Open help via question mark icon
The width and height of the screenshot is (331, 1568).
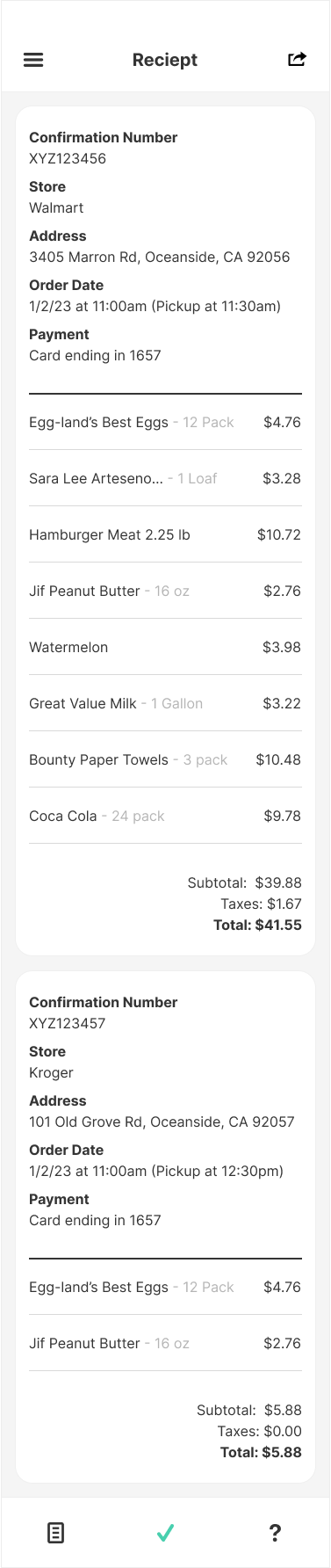click(x=275, y=1533)
